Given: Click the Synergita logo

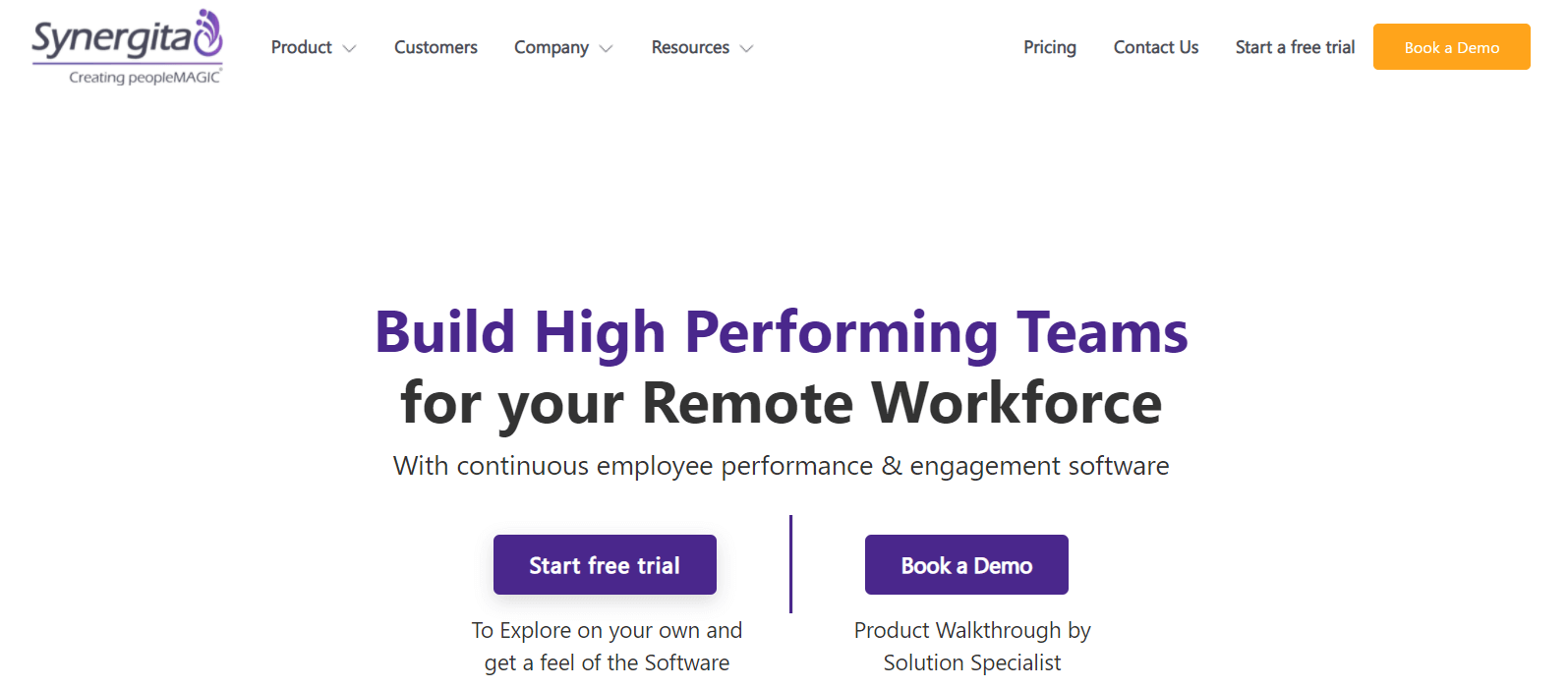Looking at the screenshot, I should (x=128, y=47).
